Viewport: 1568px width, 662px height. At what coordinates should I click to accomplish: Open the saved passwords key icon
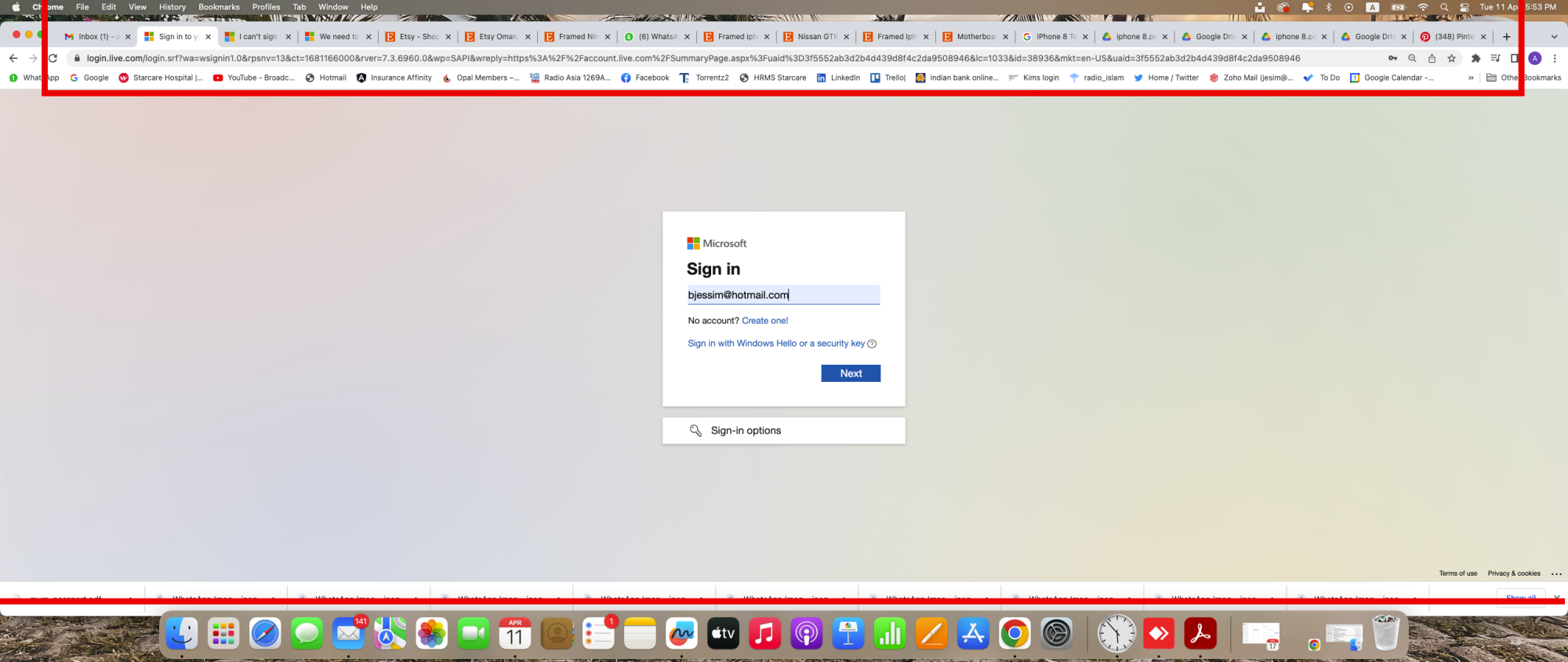pyautogui.click(x=1392, y=58)
